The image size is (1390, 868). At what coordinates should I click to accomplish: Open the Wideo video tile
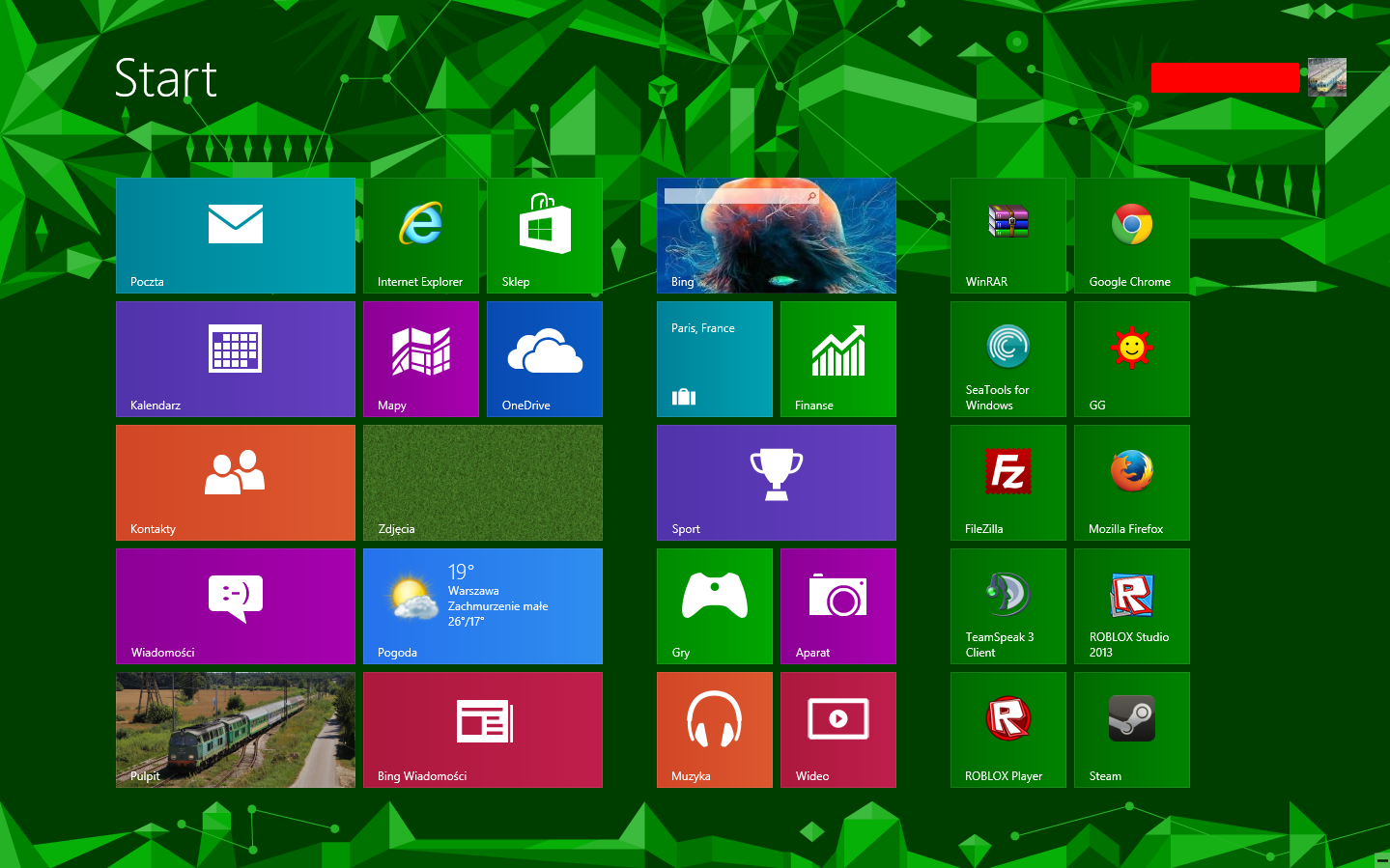[838, 730]
